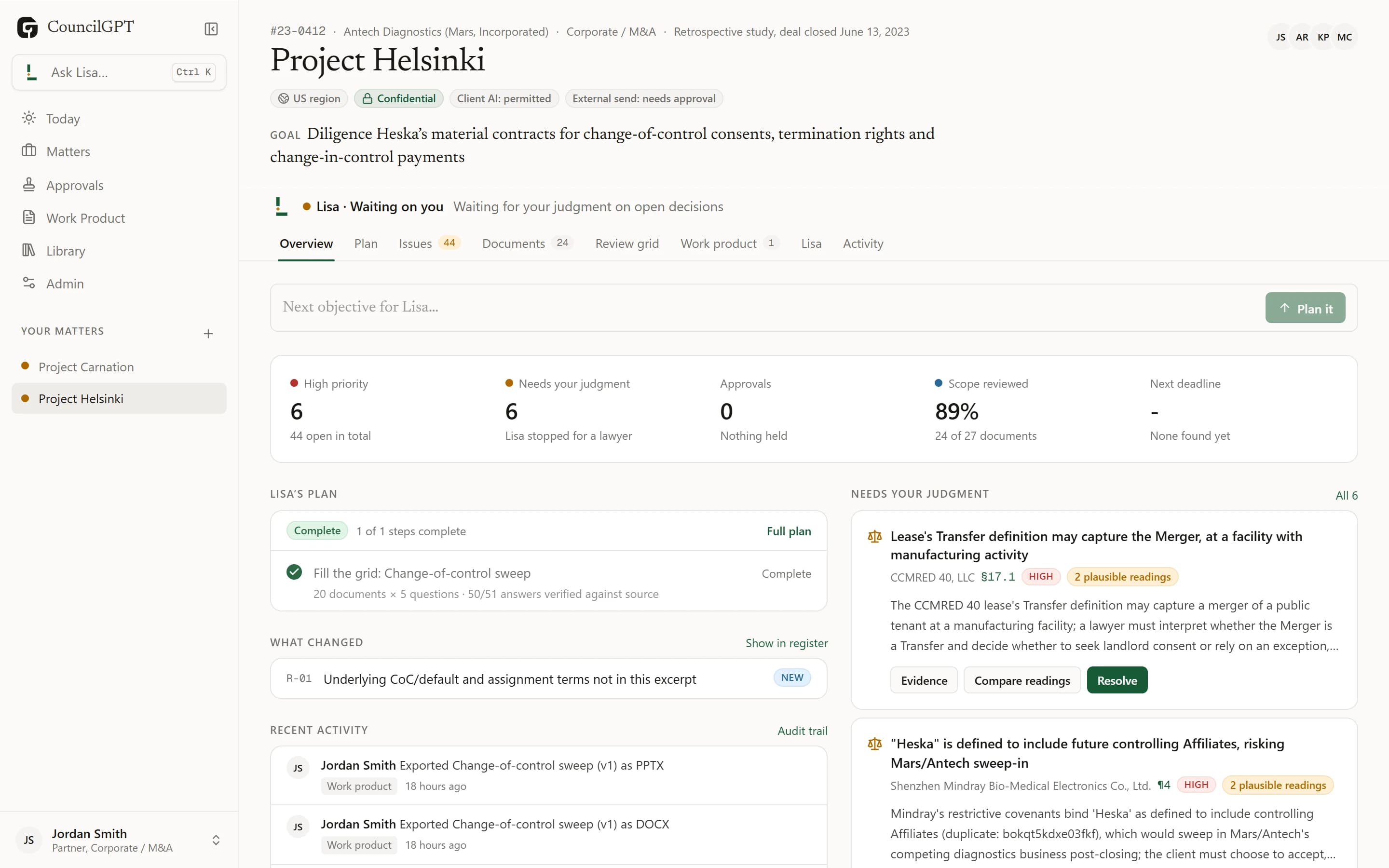Image resolution: width=1389 pixels, height=868 pixels.
Task: Click the NEW badge on R-01
Action: 792,678
